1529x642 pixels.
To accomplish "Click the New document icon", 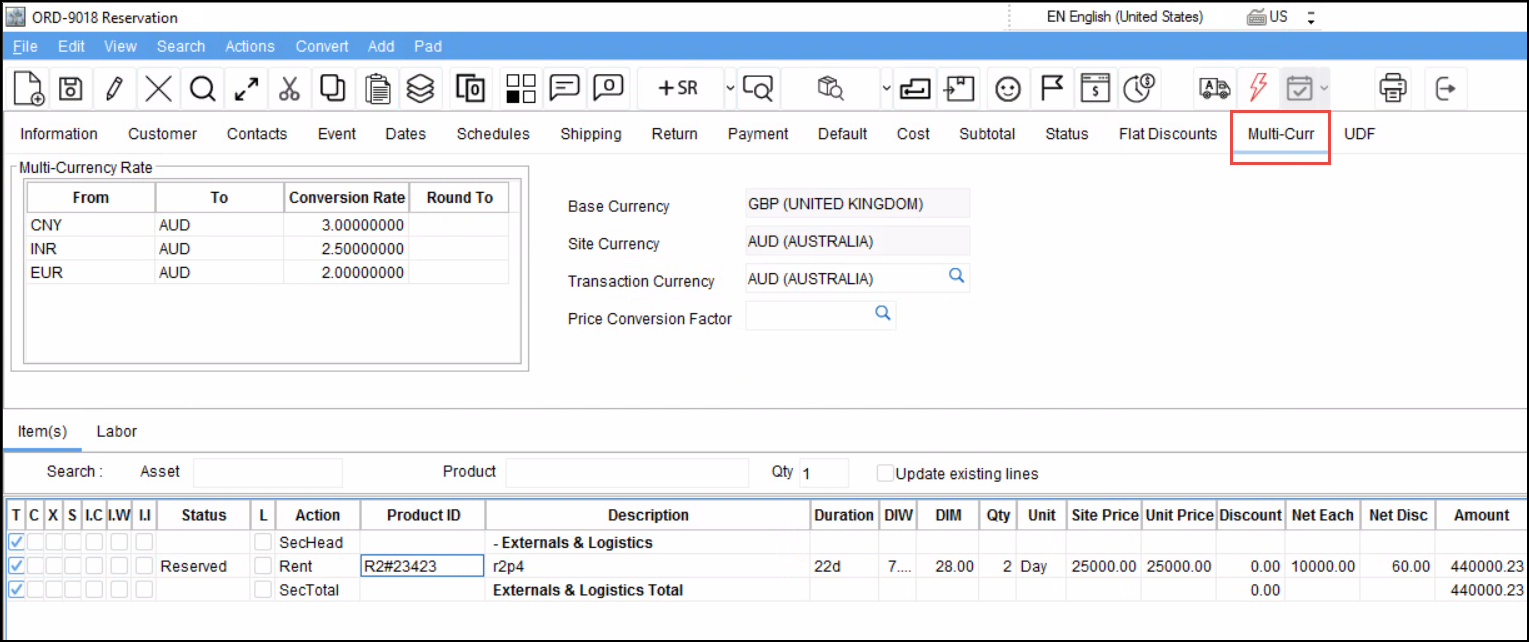I will point(28,88).
